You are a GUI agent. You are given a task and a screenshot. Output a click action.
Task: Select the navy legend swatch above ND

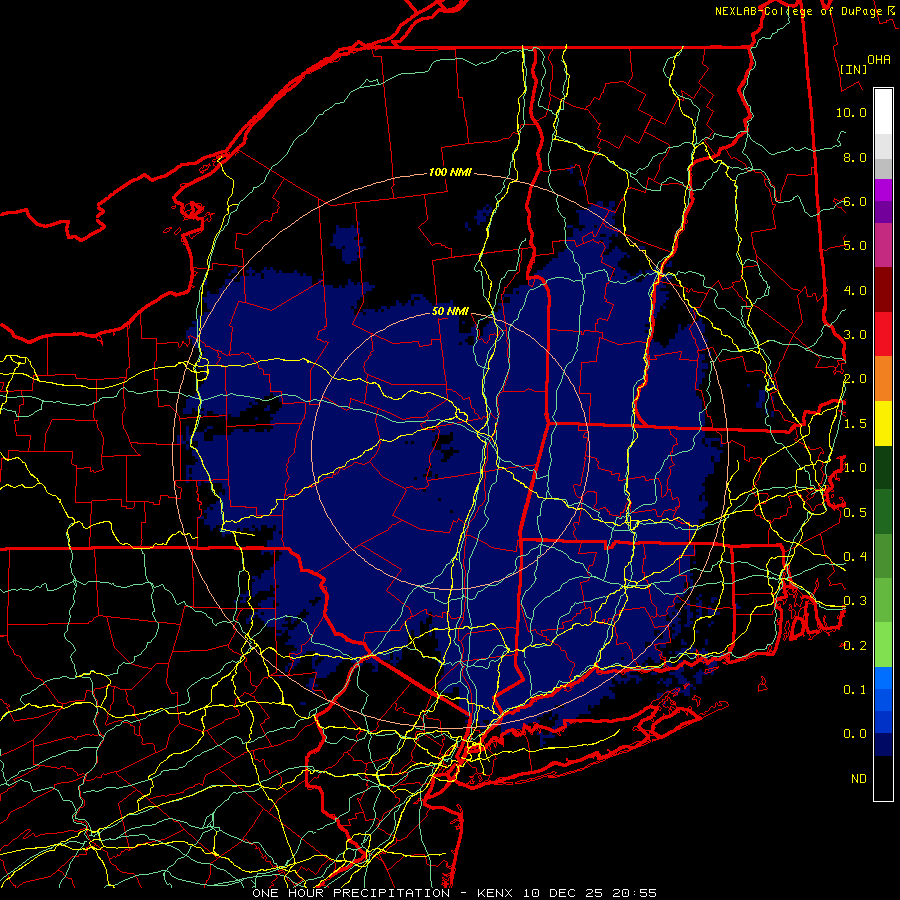pyautogui.click(x=883, y=745)
